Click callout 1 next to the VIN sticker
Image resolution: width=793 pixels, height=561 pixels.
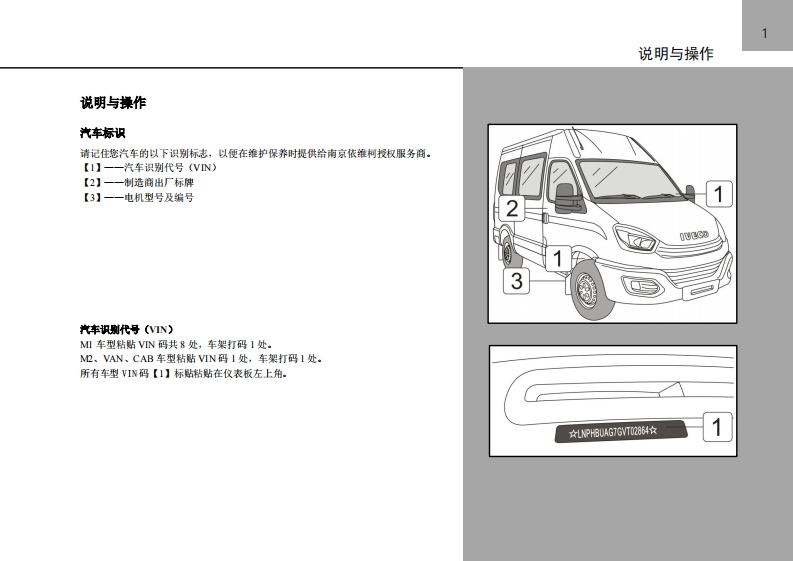717,428
